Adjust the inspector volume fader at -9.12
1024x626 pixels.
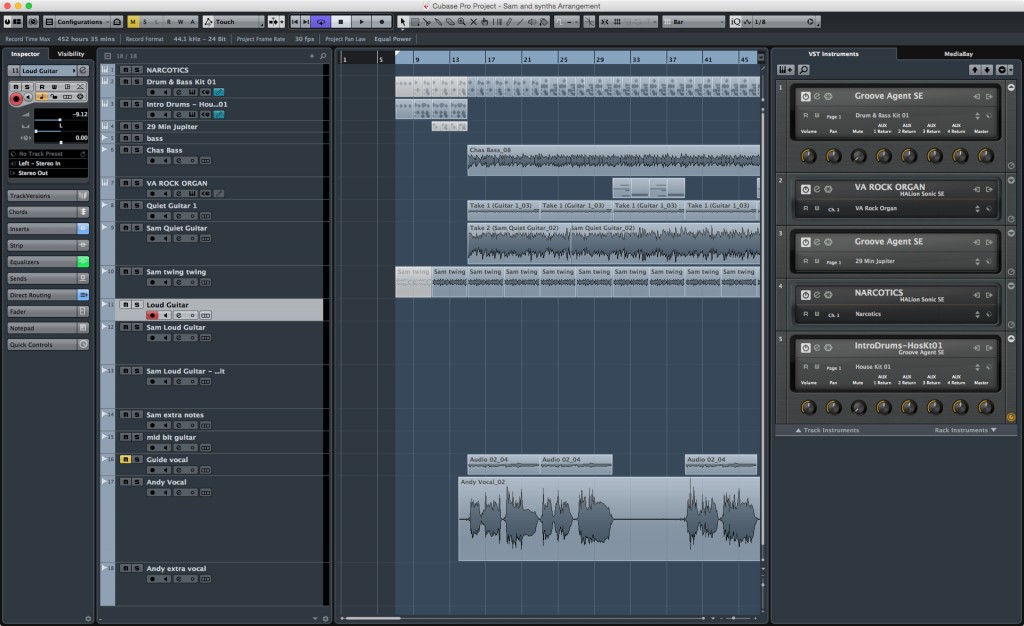click(x=61, y=119)
